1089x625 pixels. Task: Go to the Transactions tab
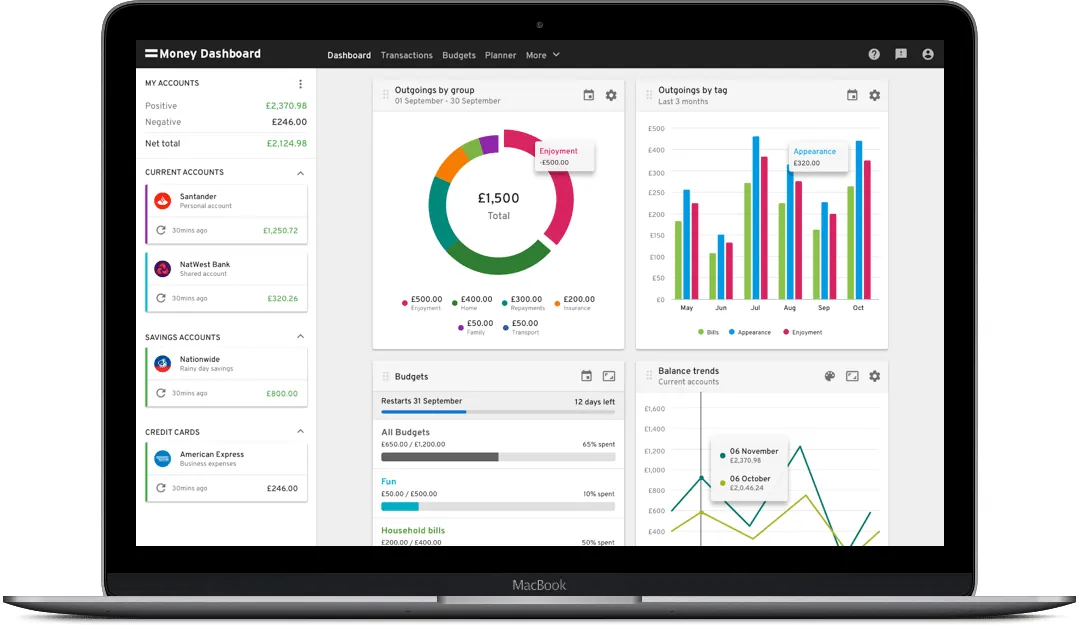pyautogui.click(x=406, y=55)
